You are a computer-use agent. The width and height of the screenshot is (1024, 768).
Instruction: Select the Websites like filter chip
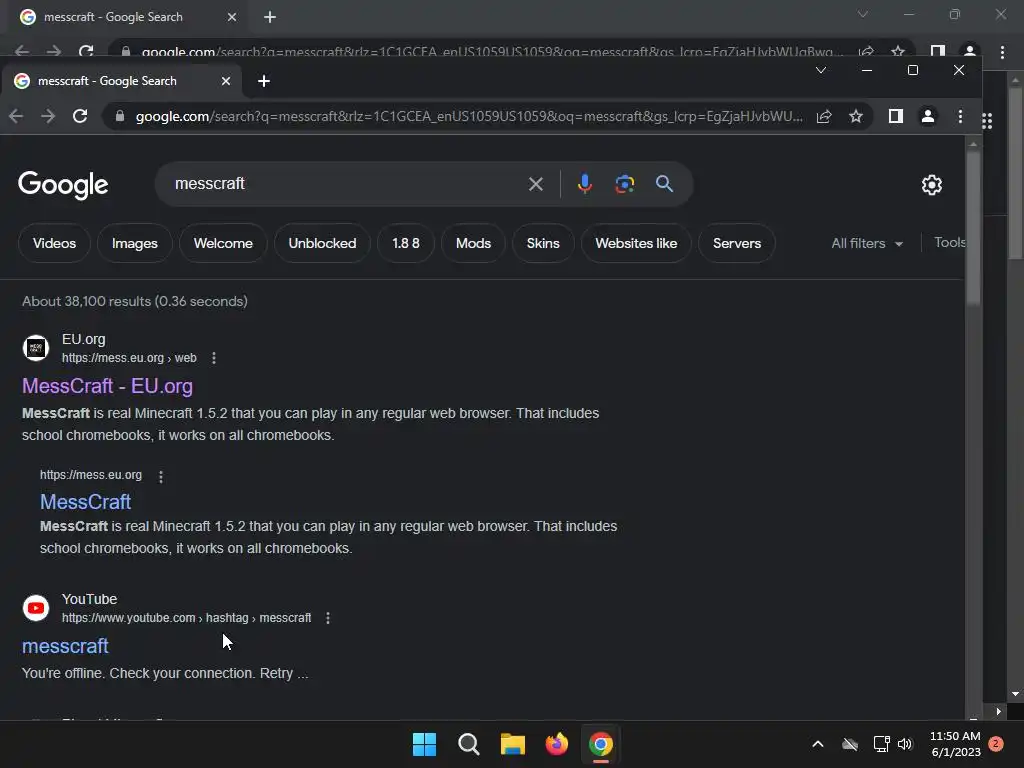(x=636, y=243)
